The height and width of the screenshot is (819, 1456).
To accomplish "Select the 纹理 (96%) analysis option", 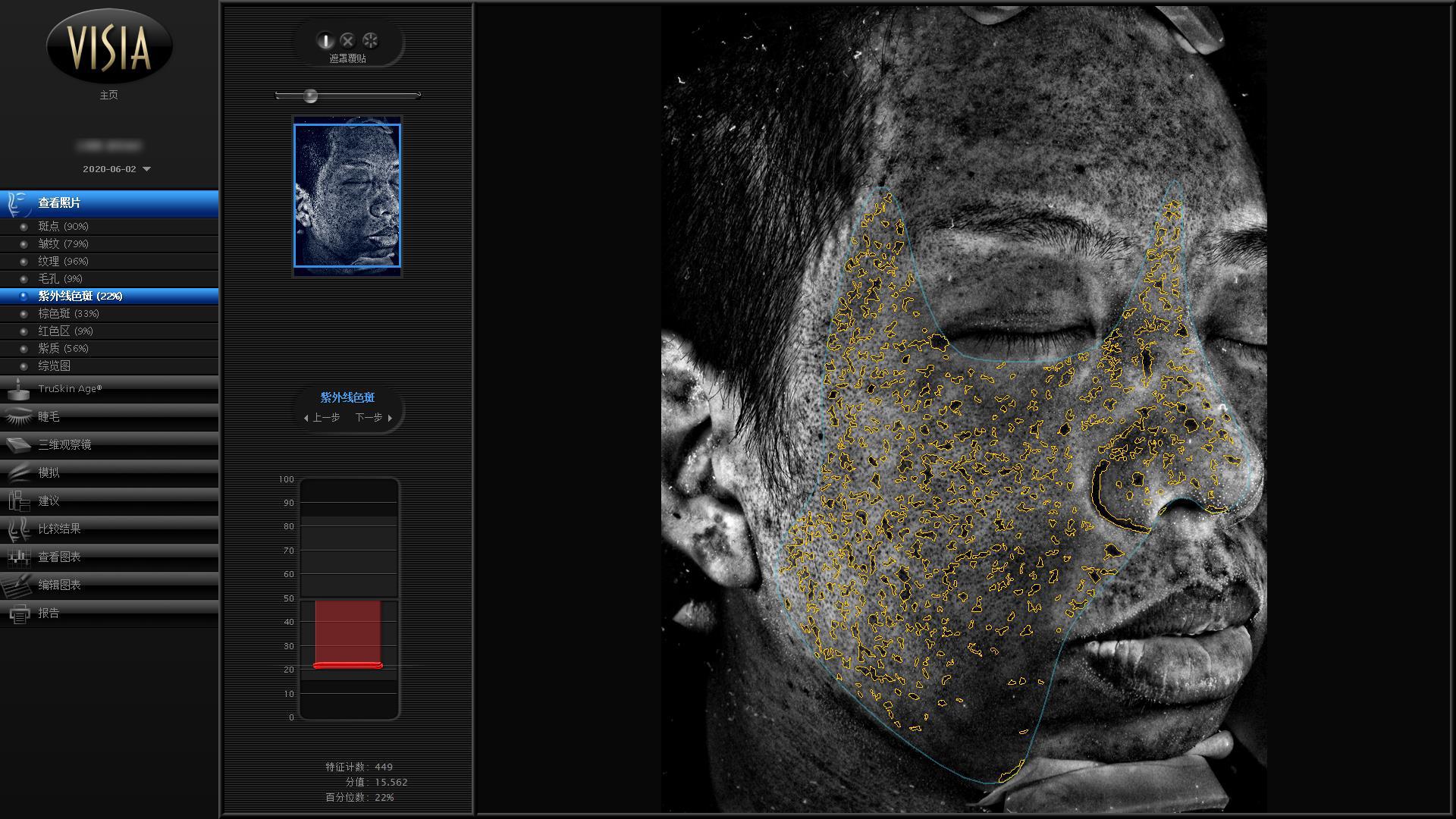I will pyautogui.click(x=109, y=261).
